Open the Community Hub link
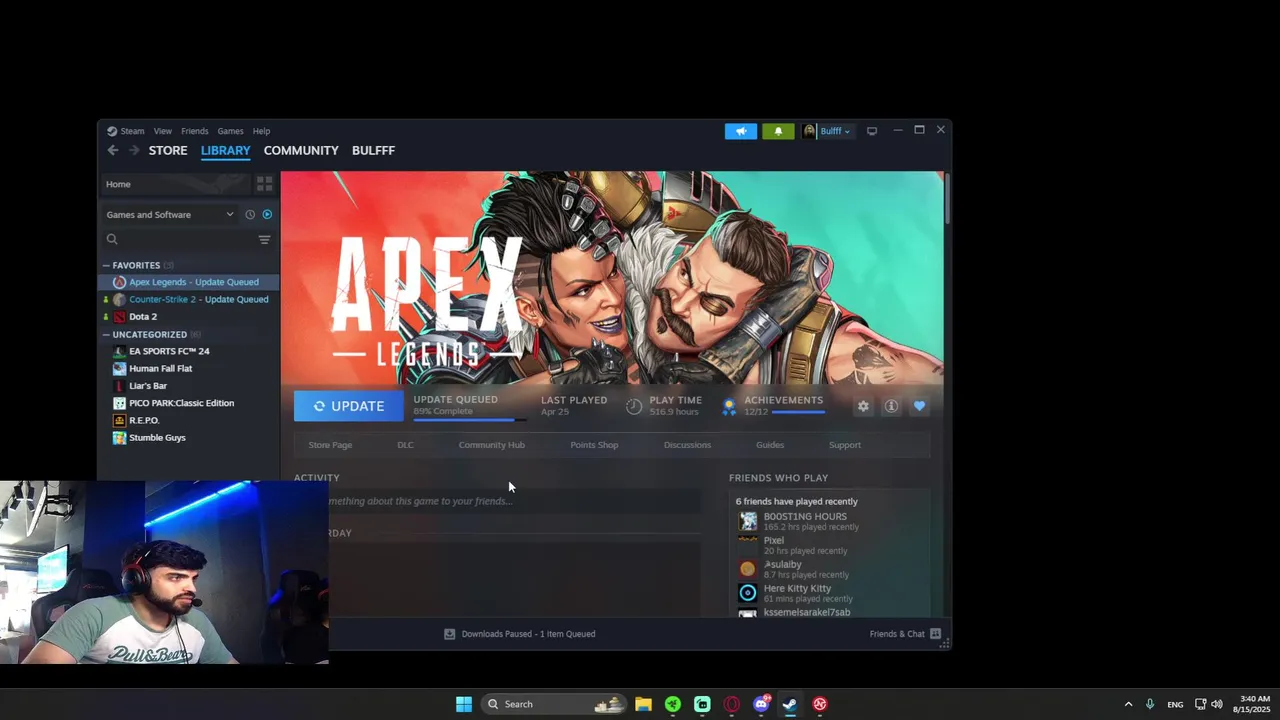1280x720 pixels. coord(491,445)
